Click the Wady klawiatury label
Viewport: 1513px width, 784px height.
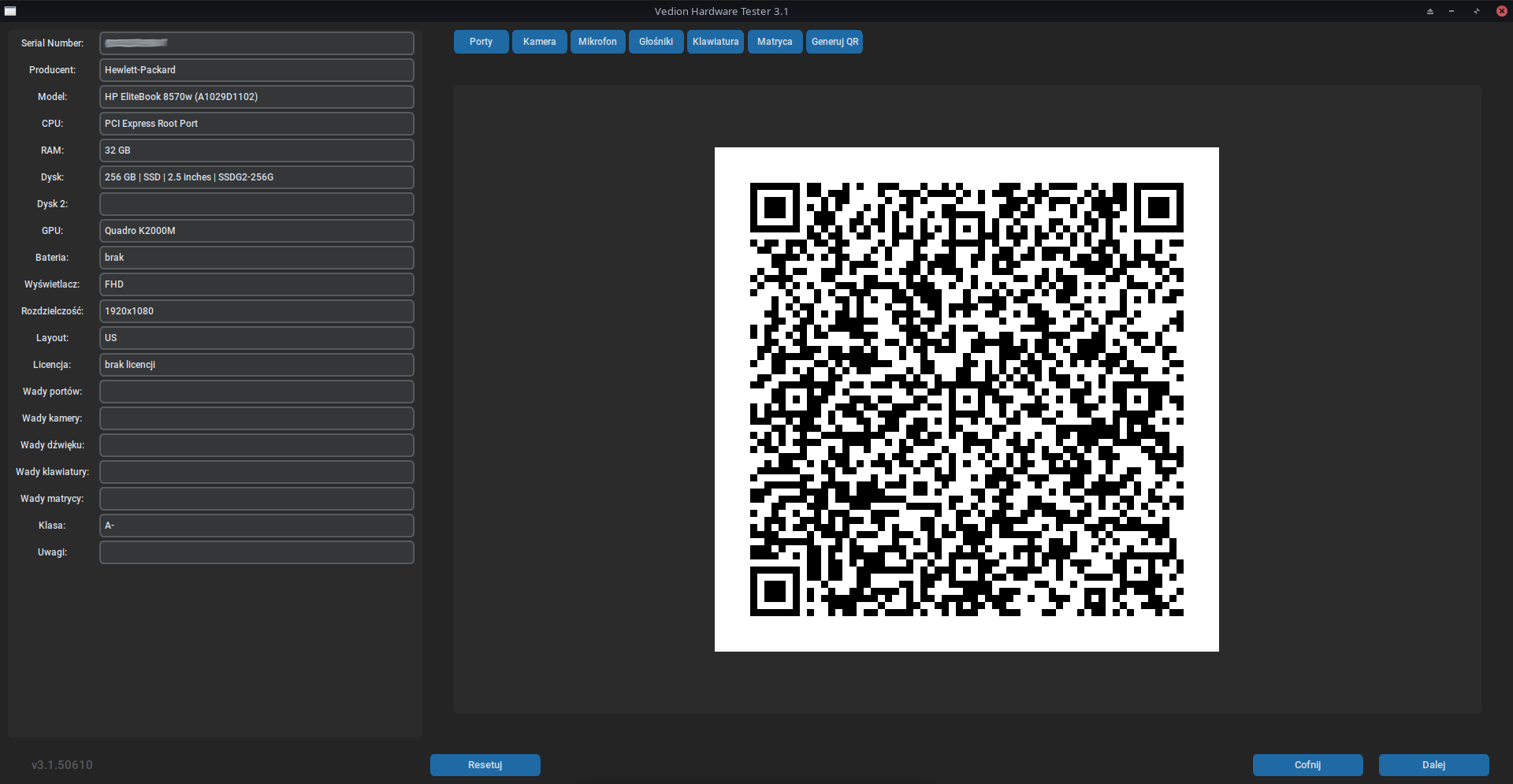(52, 472)
